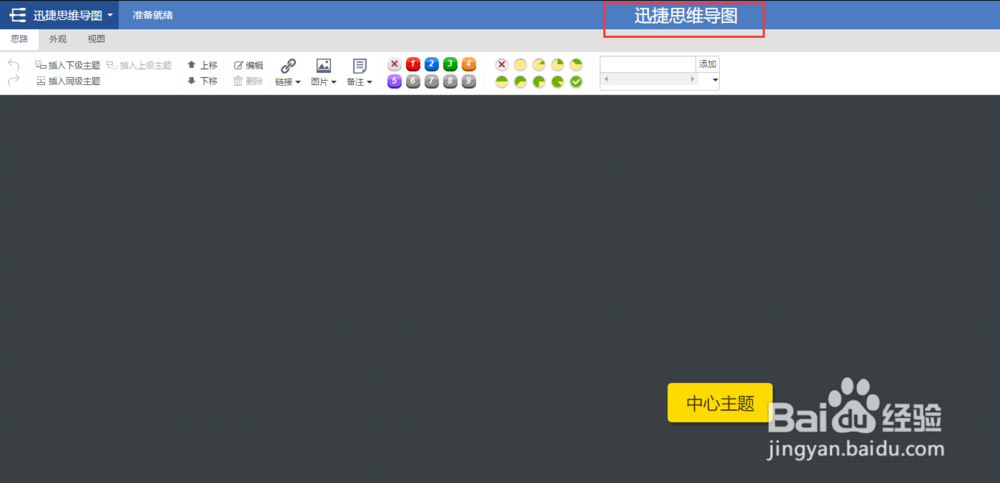Set progress to half-filled pie icon

tap(502, 82)
